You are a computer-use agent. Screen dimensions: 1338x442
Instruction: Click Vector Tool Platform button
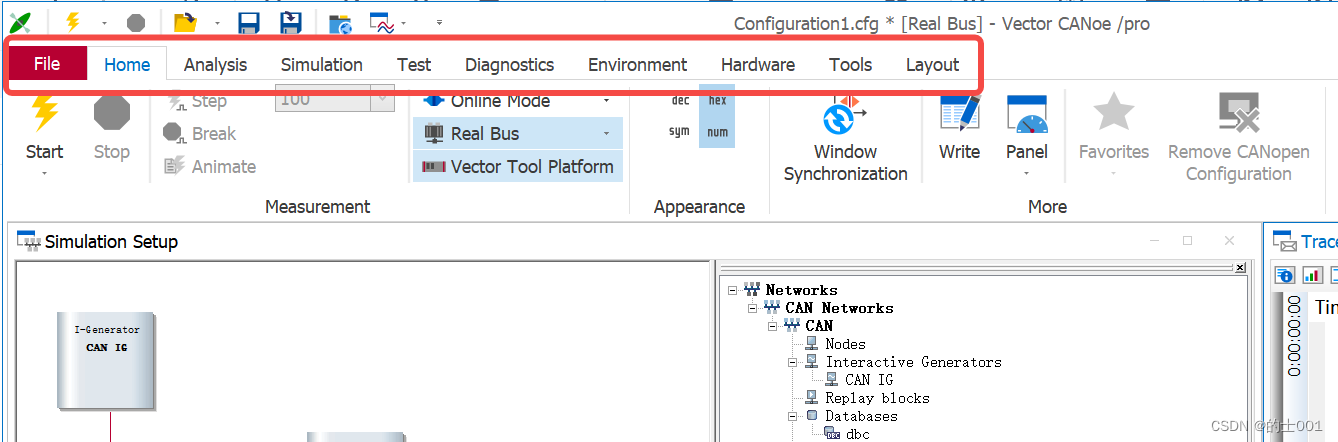517,166
